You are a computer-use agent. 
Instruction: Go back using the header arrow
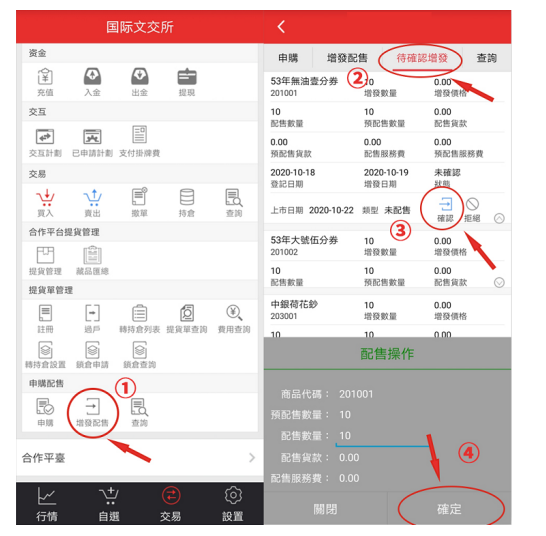point(281,27)
